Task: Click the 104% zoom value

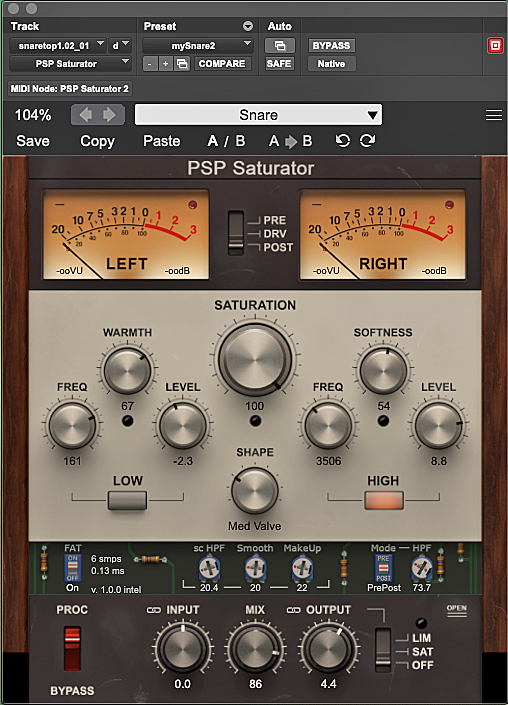Action: pyautogui.click(x=33, y=115)
